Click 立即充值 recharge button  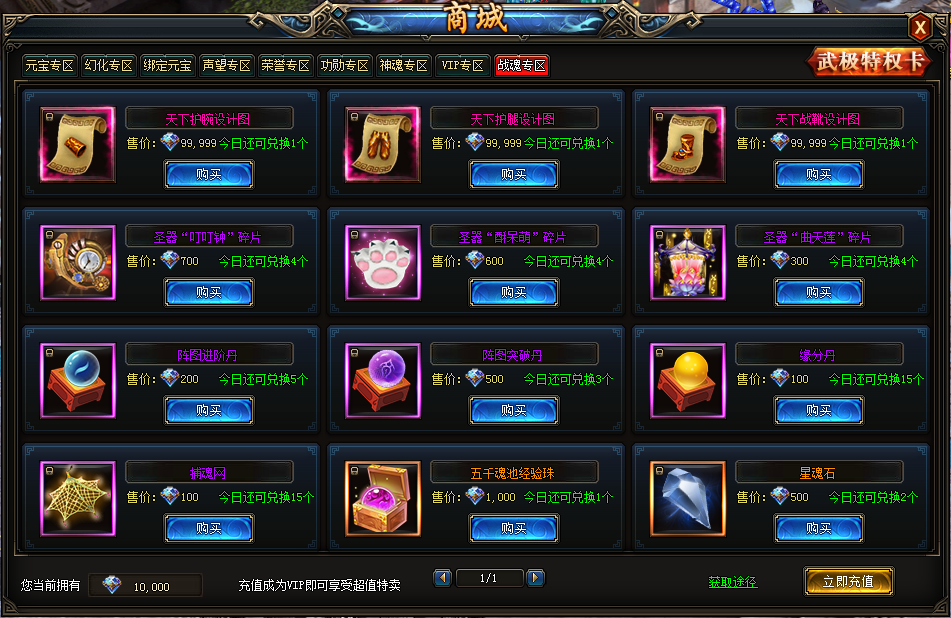pos(849,582)
